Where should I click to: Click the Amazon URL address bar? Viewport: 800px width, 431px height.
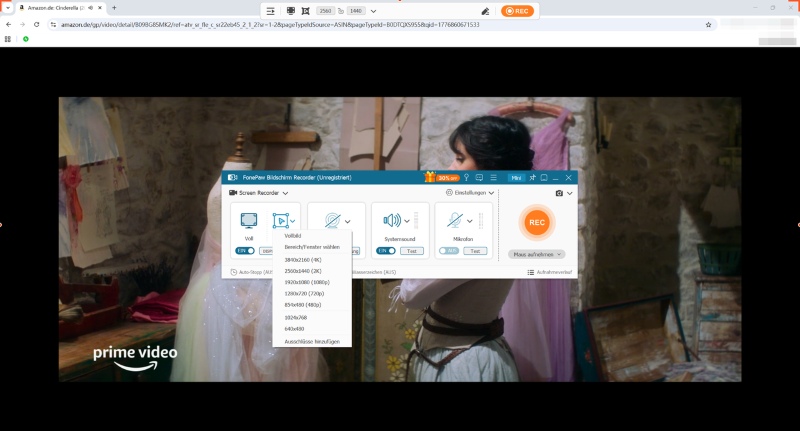tap(383, 24)
